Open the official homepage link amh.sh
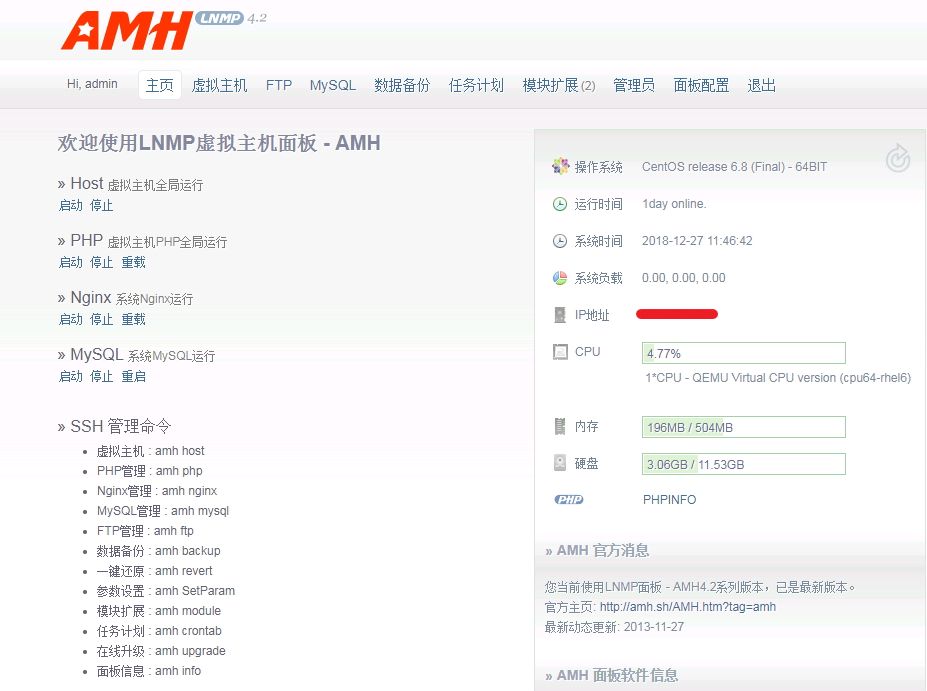Image resolution: width=927 pixels, height=691 pixels. pyautogui.click(x=688, y=606)
